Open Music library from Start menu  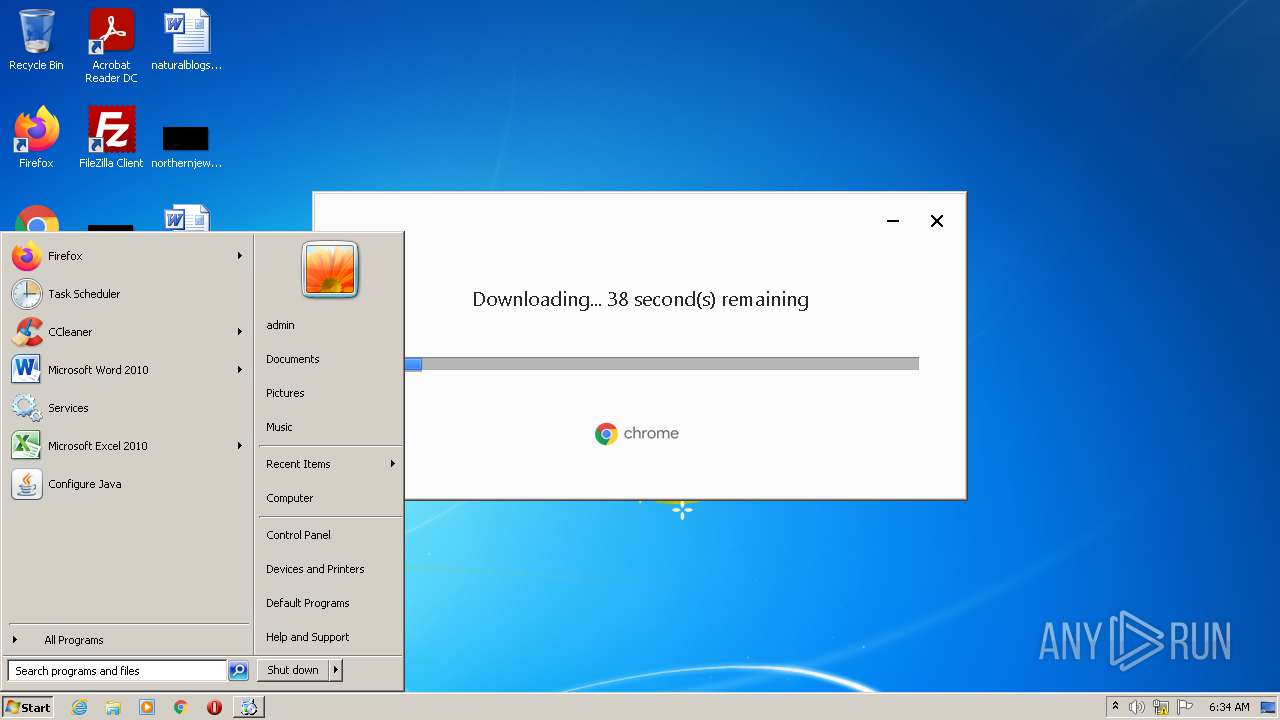(330, 427)
